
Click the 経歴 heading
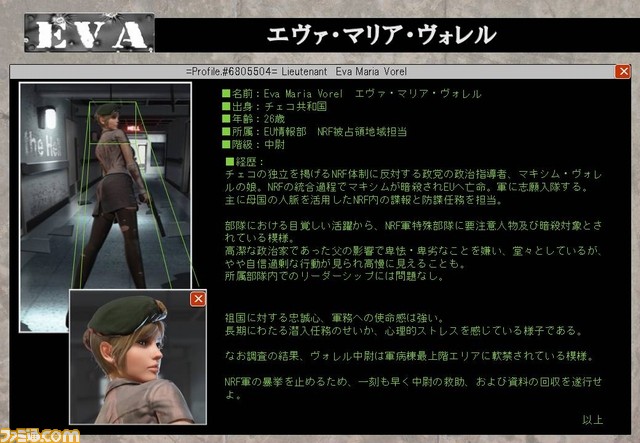coord(245,162)
